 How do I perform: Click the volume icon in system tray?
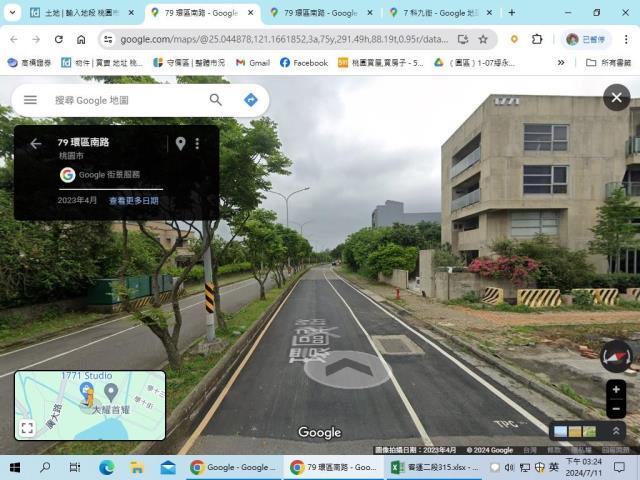tap(509, 467)
